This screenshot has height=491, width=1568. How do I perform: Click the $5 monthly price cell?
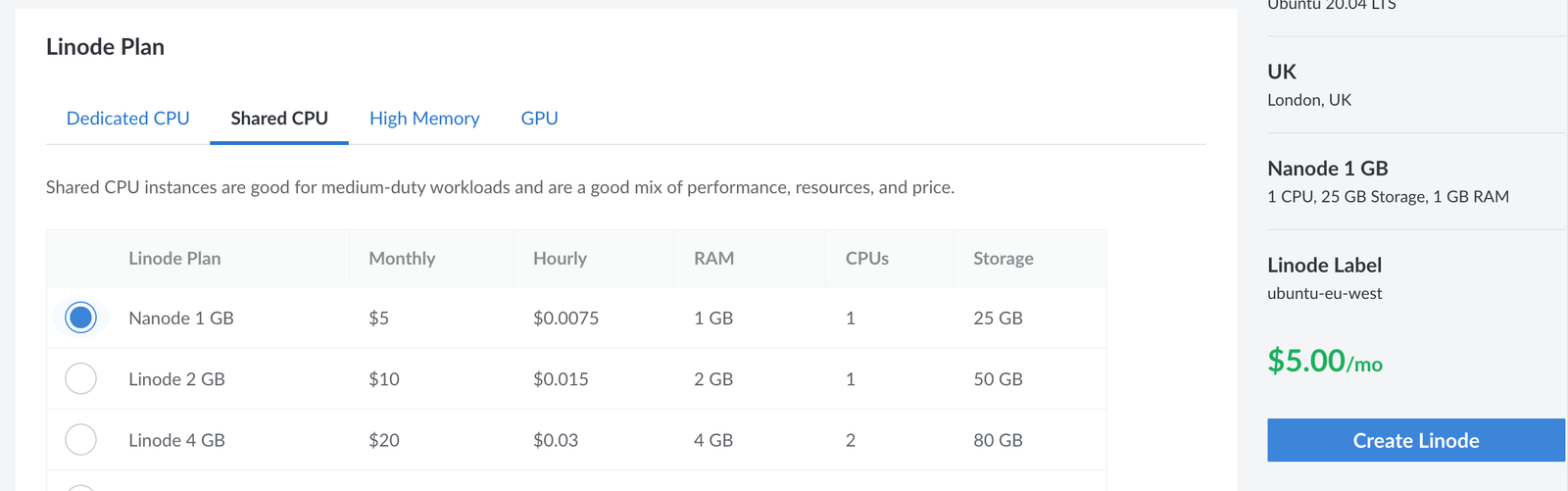tap(378, 319)
